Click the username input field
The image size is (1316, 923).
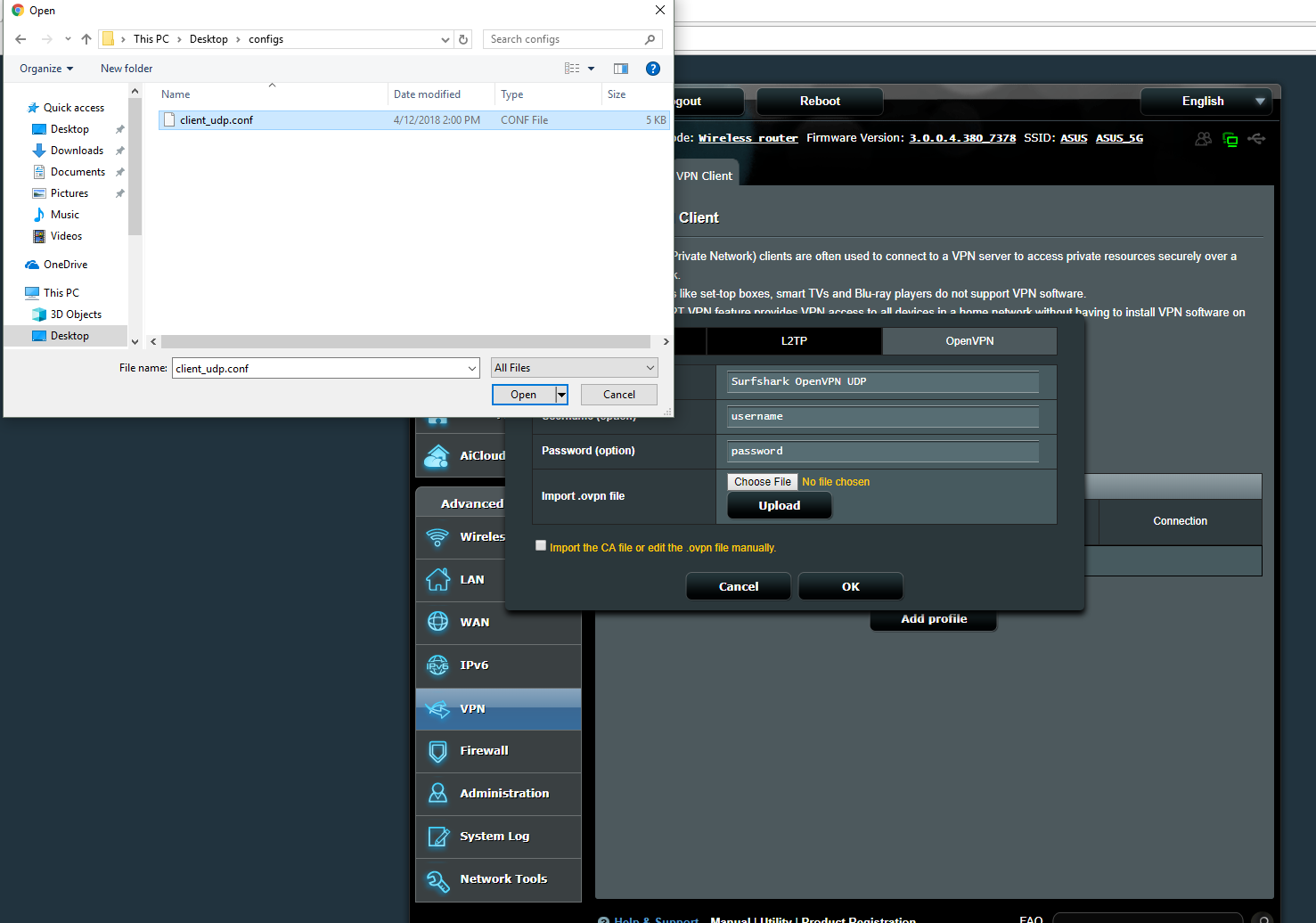(882, 417)
